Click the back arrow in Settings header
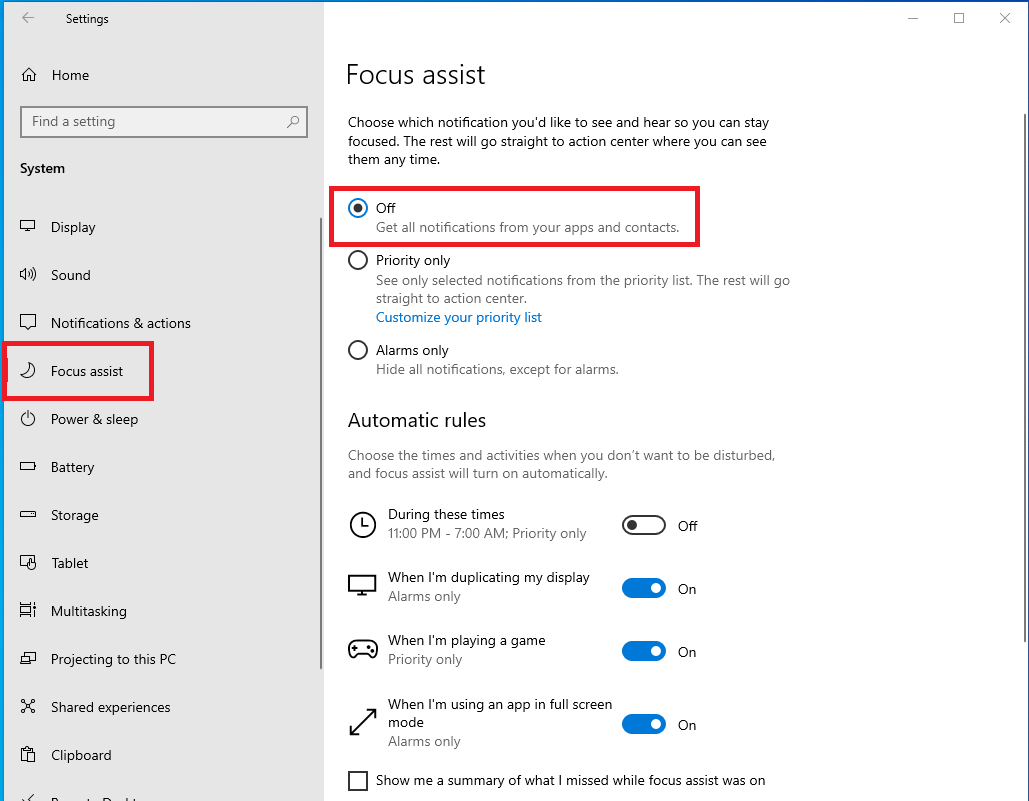This screenshot has width=1029, height=801. point(28,18)
